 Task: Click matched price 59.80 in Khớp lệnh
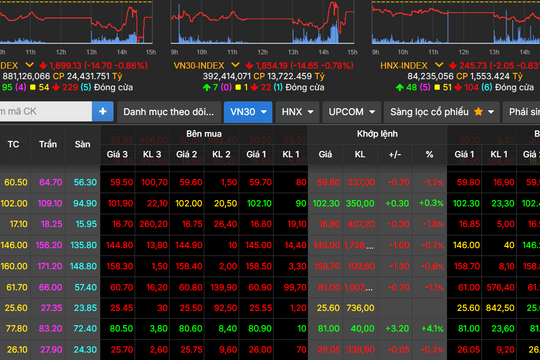329,182
